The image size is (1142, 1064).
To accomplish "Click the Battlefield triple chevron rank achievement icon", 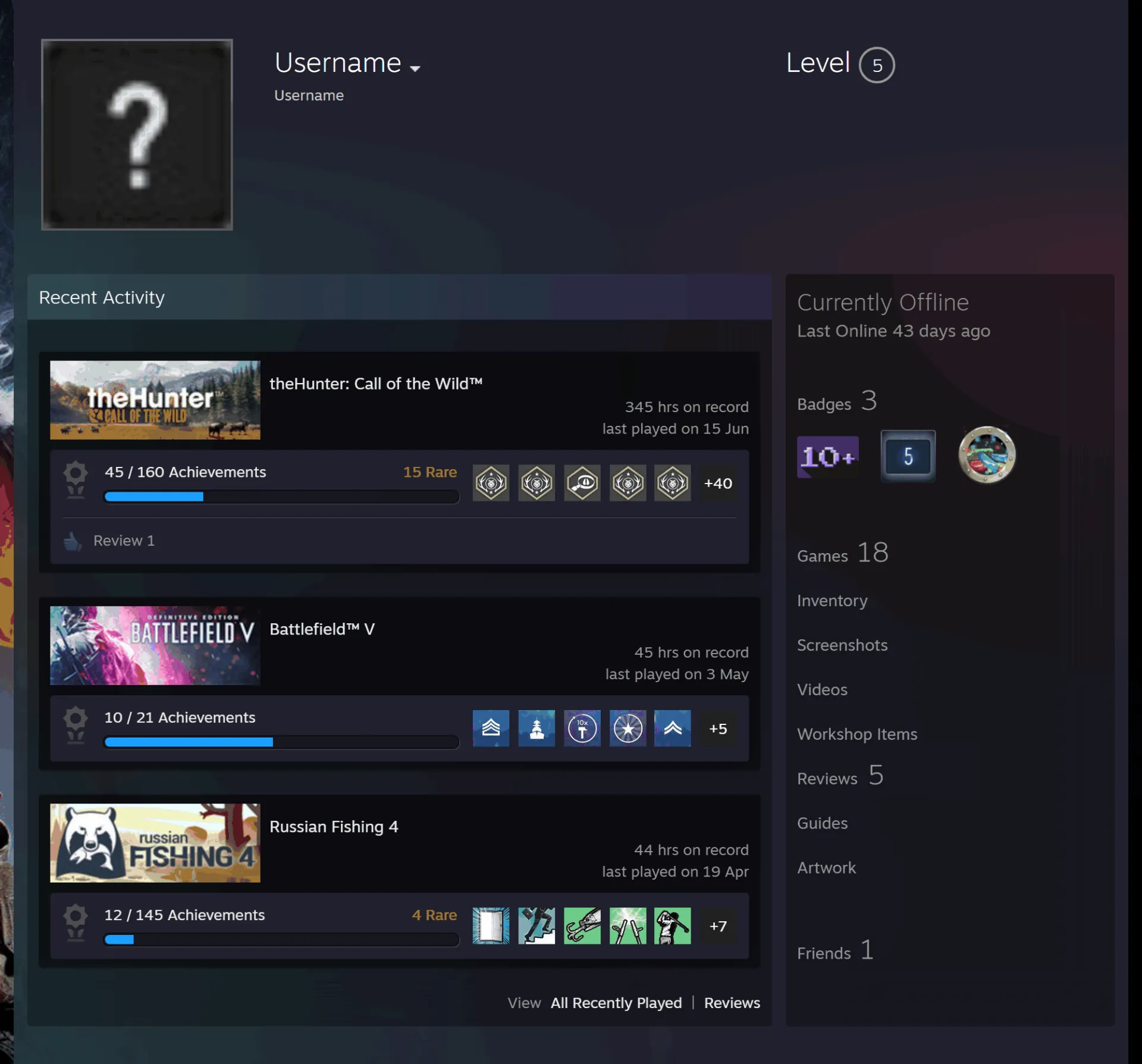I will coord(491,728).
